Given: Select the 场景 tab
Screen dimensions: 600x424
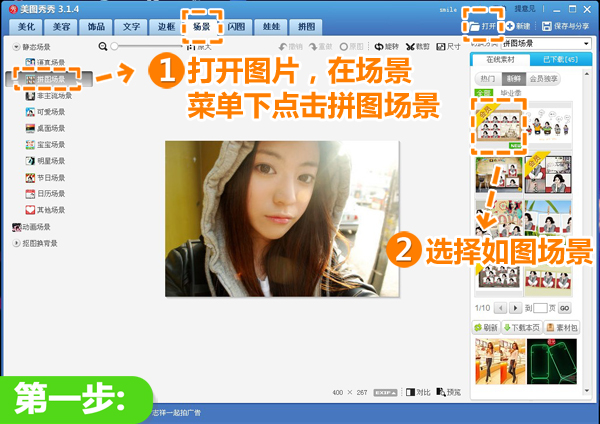Looking at the screenshot, I should click(x=202, y=27).
